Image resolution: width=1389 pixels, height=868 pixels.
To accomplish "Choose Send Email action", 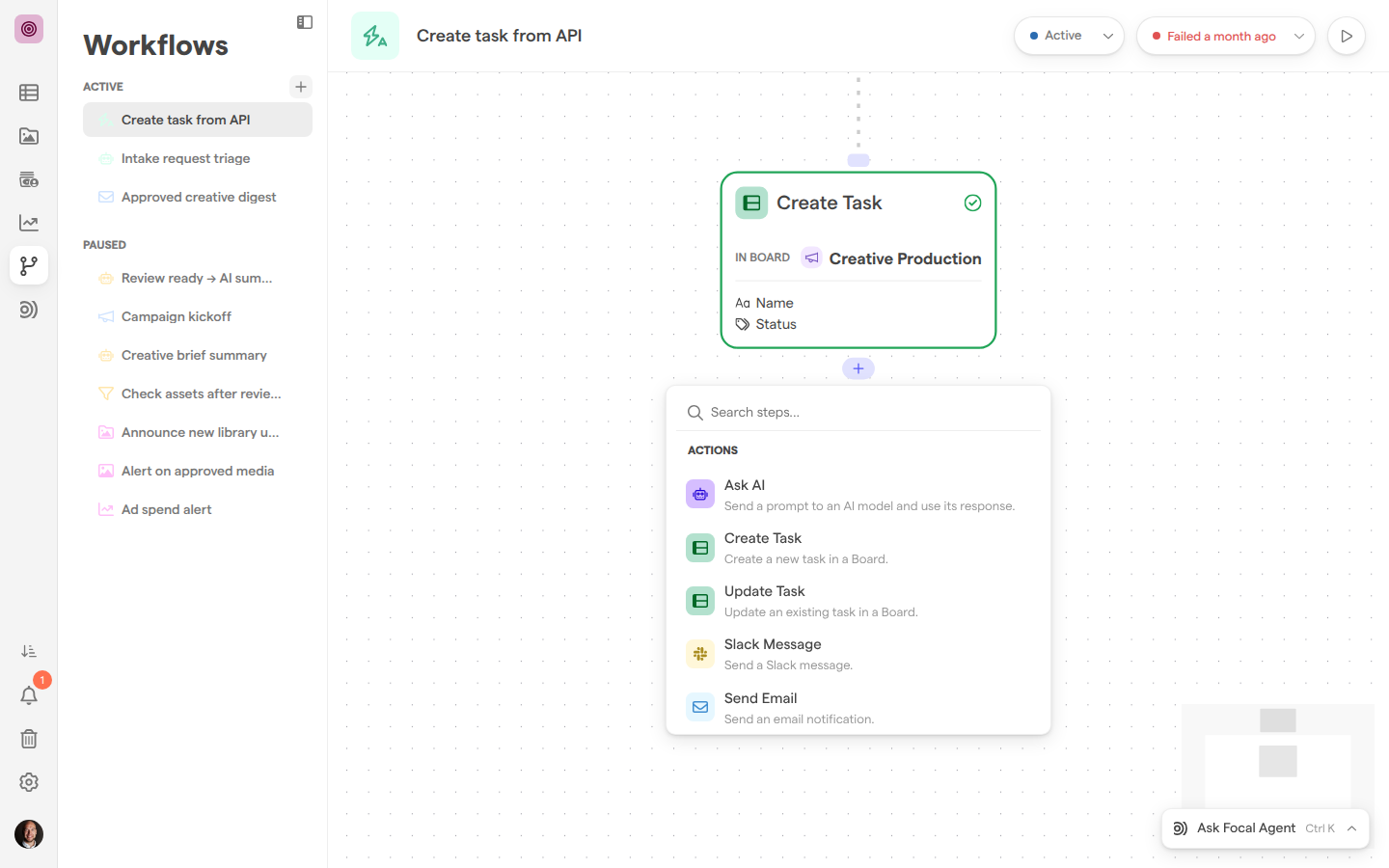I will click(x=858, y=708).
